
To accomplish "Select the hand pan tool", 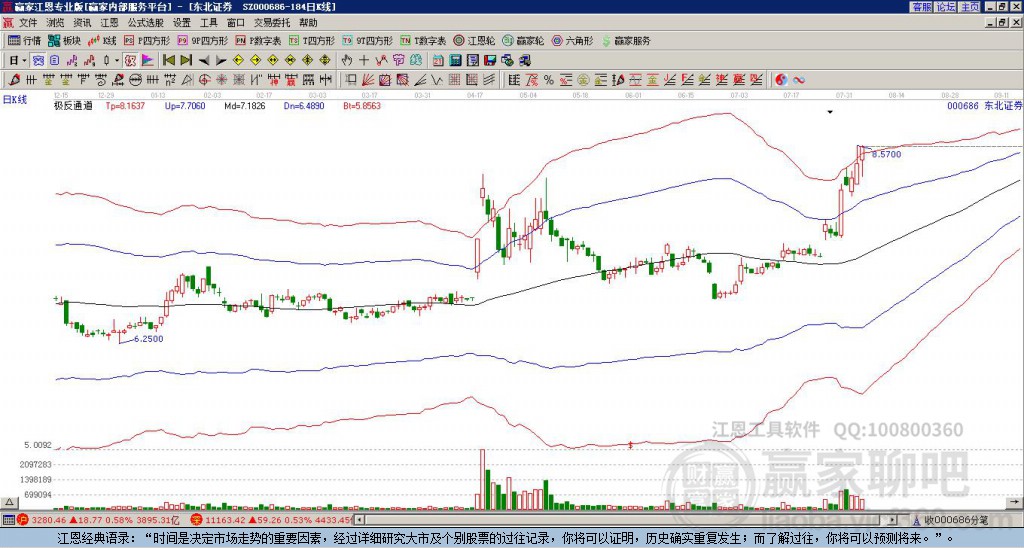I will 346,61.
